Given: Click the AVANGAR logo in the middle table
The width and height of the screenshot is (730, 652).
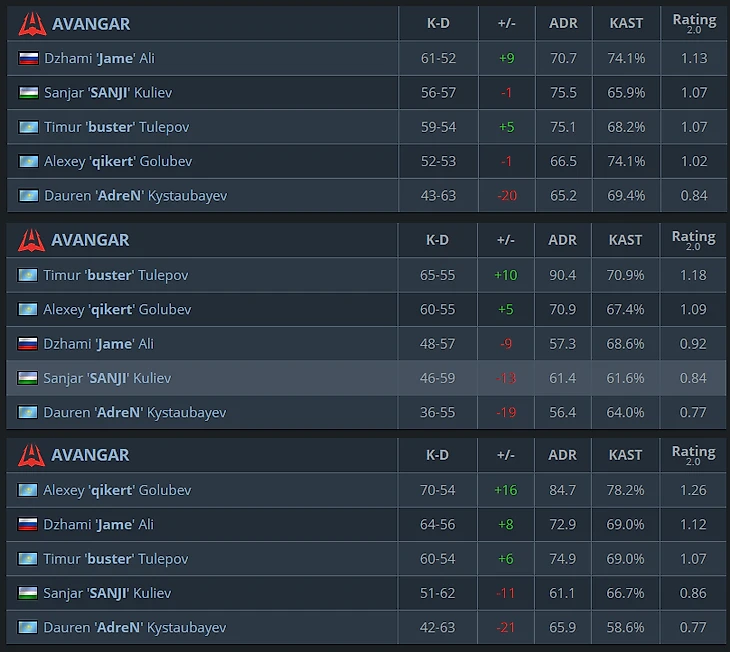Looking at the screenshot, I should (x=32, y=240).
